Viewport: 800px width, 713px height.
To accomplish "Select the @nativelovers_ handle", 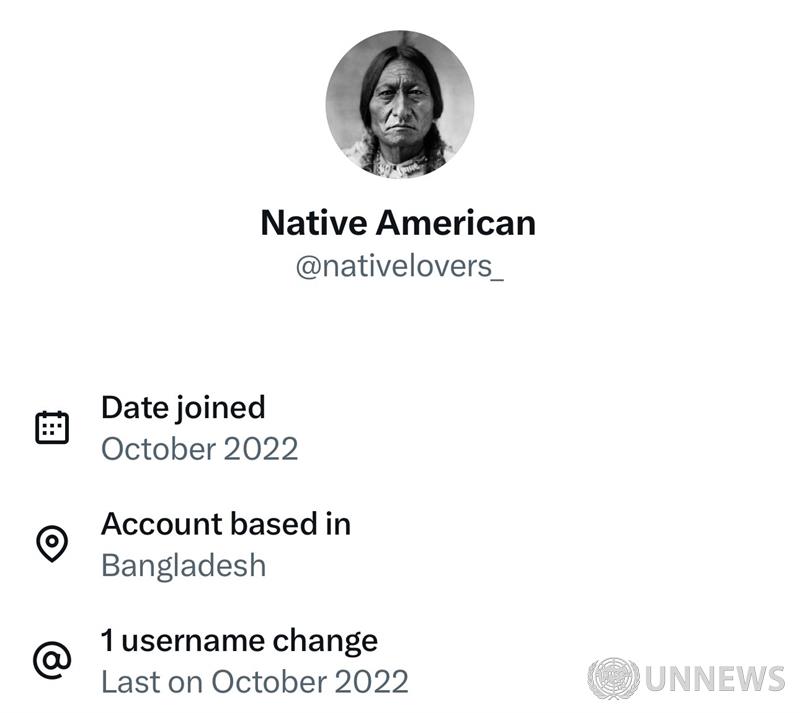I will pos(398,269).
